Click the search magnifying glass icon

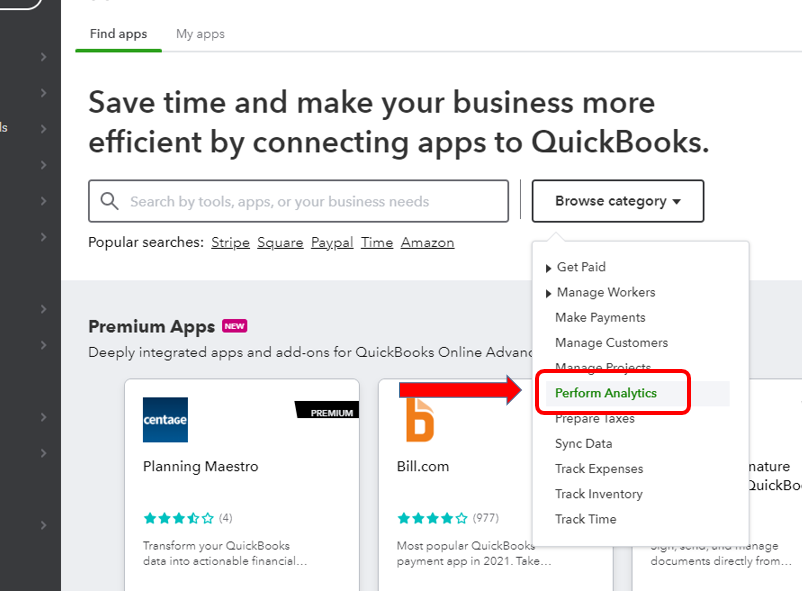tap(110, 201)
